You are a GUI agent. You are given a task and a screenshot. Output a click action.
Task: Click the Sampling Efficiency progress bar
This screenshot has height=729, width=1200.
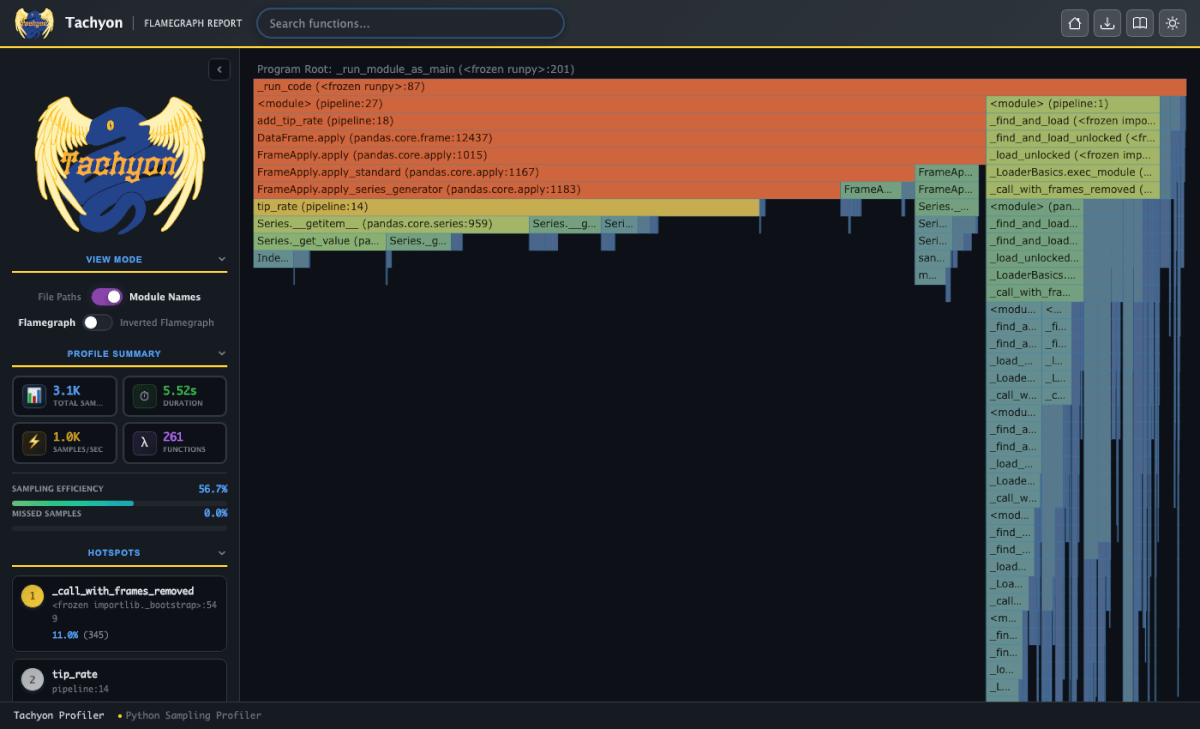[119, 503]
